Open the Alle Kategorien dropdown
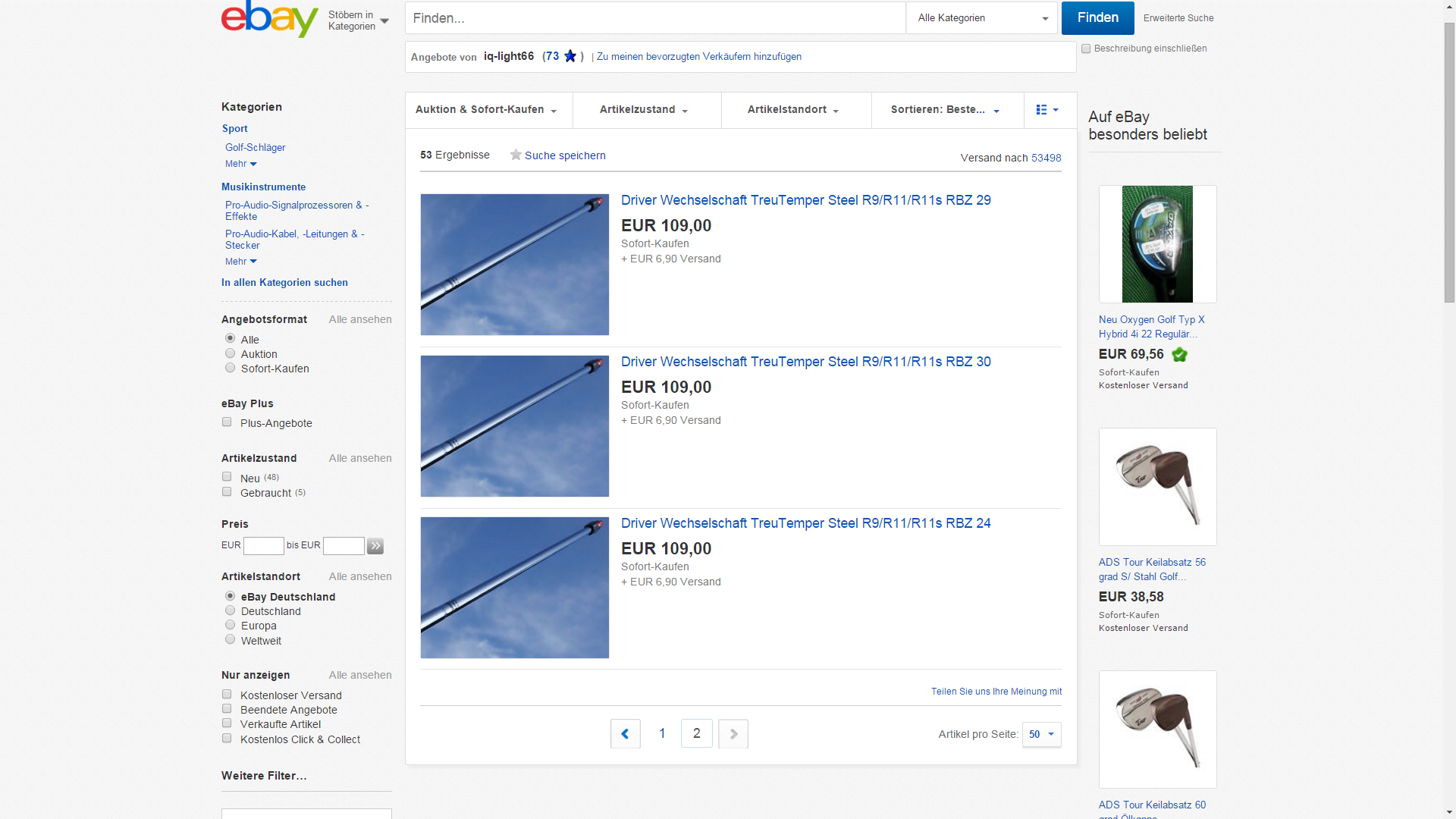The height and width of the screenshot is (819, 1456). 982,18
